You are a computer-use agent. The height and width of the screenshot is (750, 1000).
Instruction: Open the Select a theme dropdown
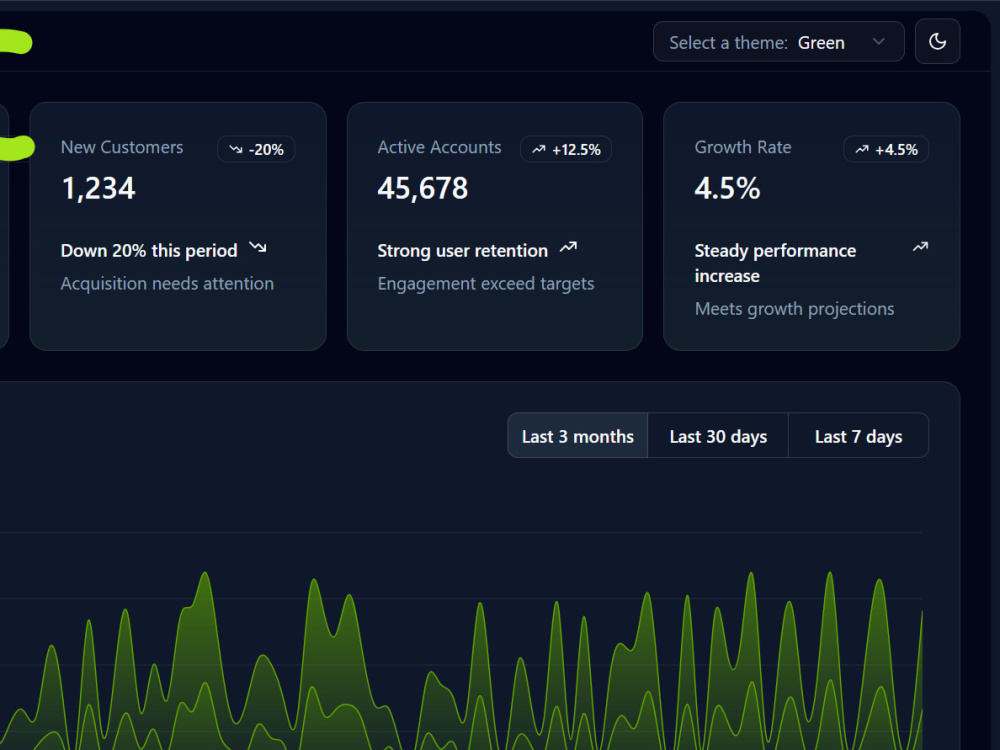[x=778, y=42]
